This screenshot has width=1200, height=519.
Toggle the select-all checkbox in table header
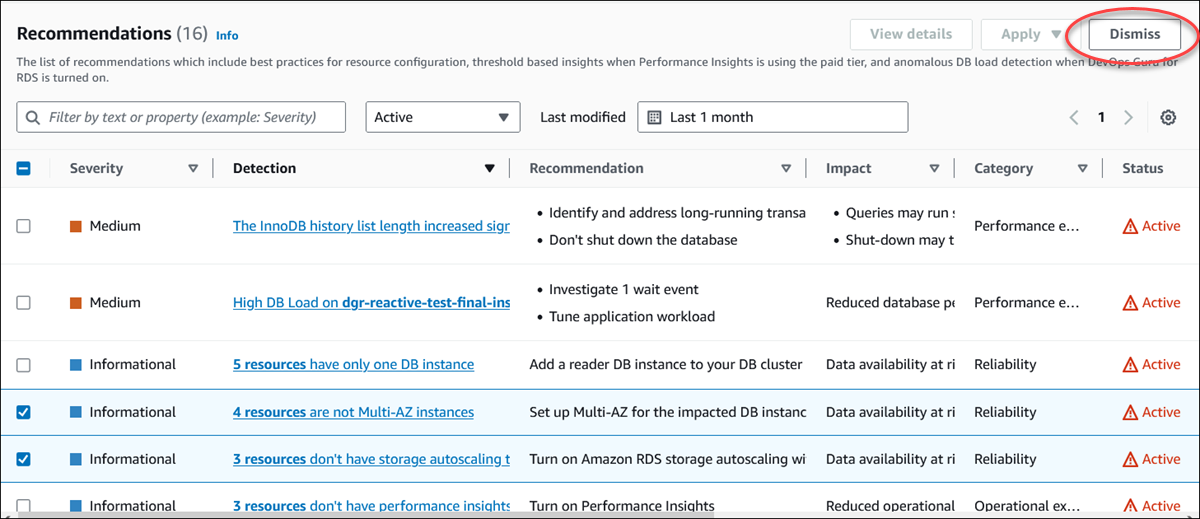coord(24,169)
